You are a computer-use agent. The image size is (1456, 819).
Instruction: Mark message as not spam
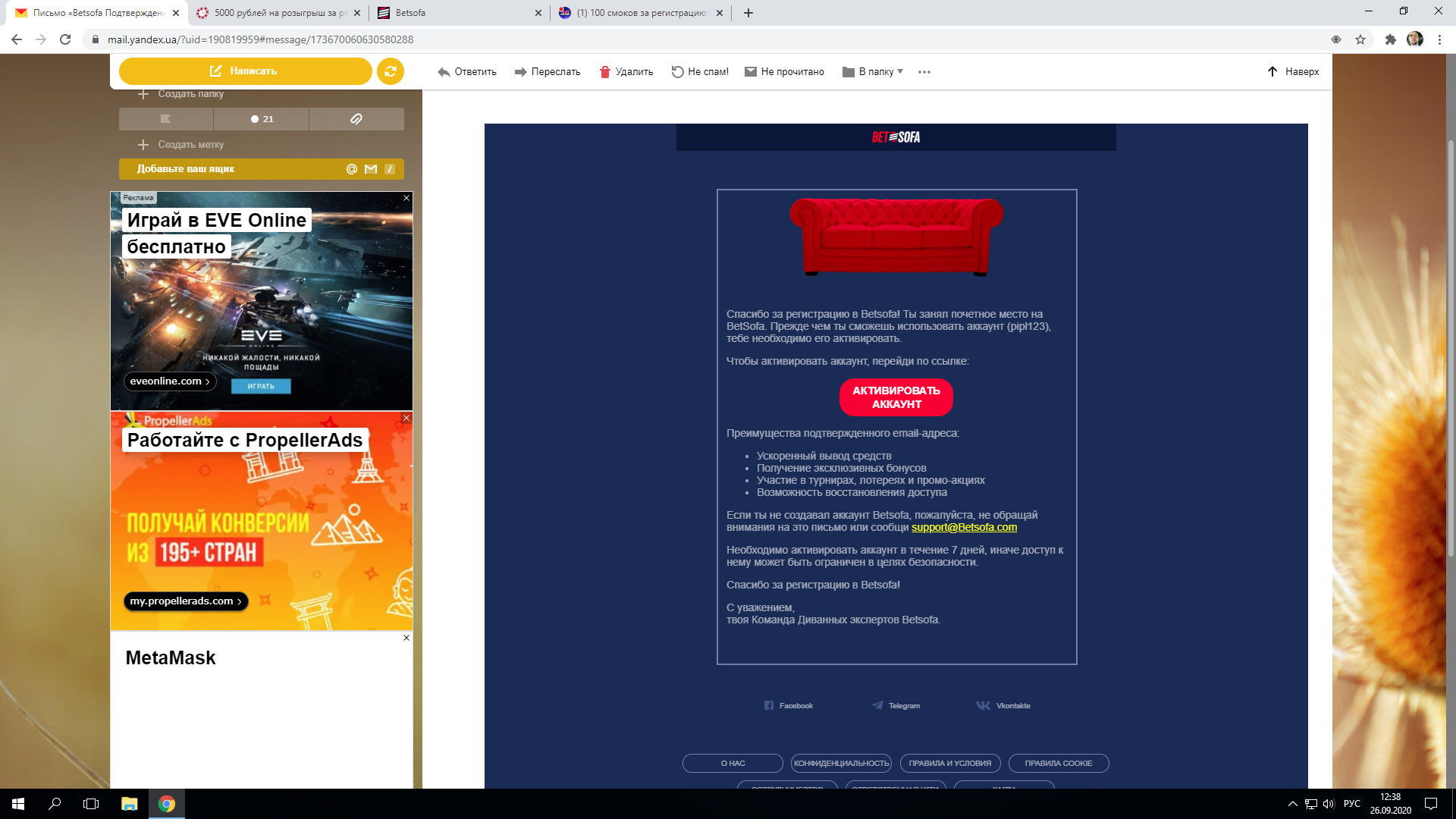[x=699, y=72]
